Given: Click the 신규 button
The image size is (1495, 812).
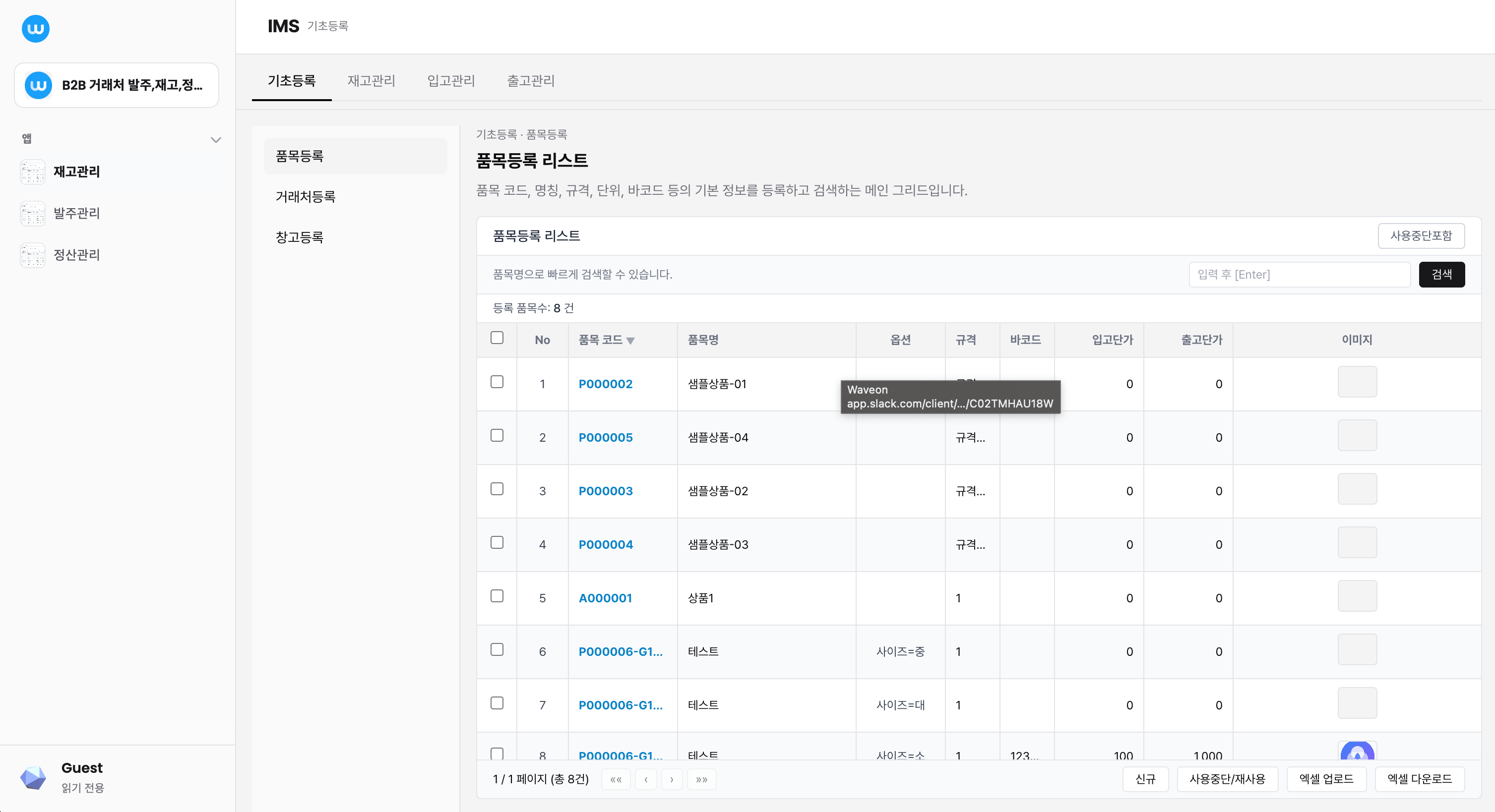Looking at the screenshot, I should point(1146,779).
